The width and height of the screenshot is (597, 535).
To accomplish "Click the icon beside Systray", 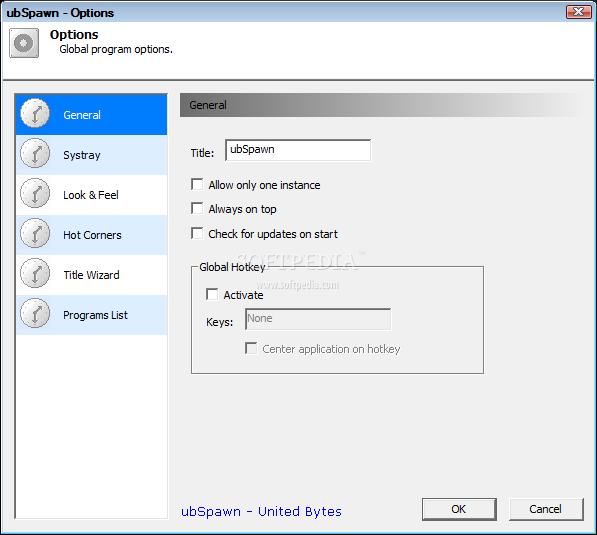I will [35, 153].
